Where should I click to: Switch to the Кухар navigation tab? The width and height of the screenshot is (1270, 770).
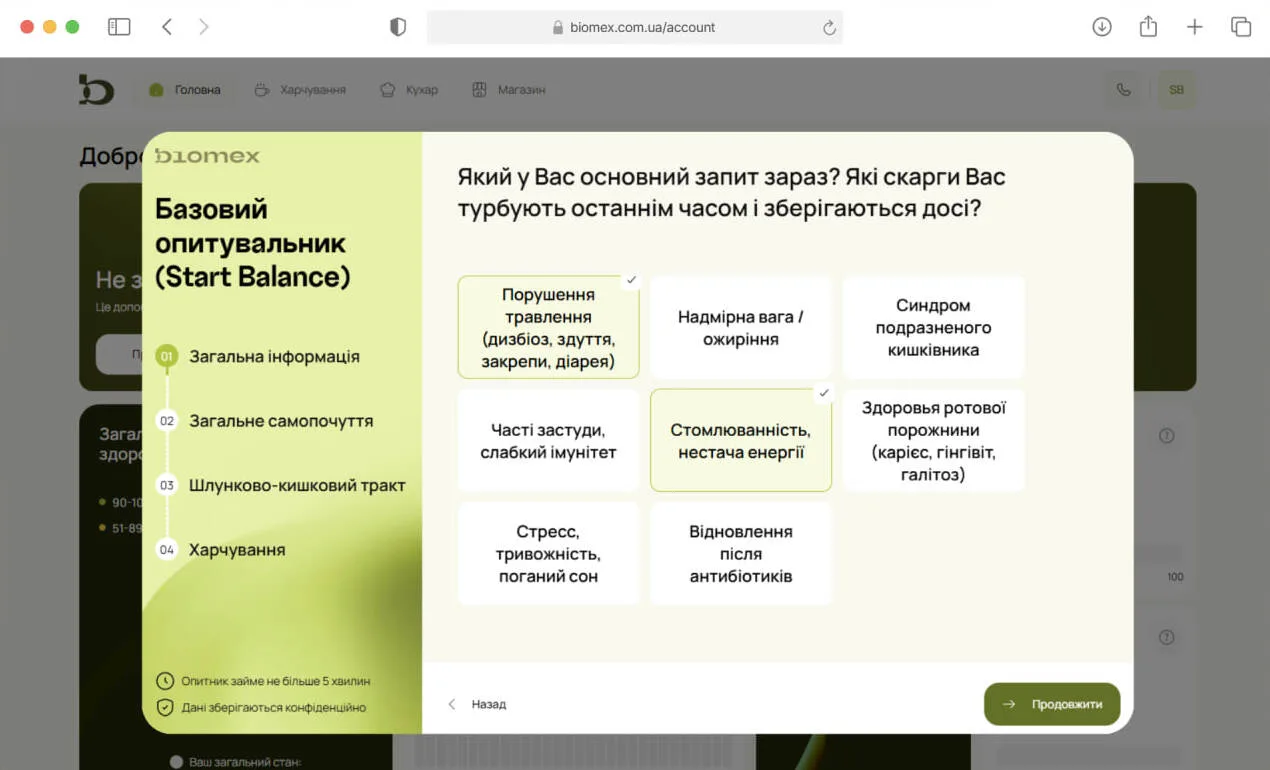(424, 89)
